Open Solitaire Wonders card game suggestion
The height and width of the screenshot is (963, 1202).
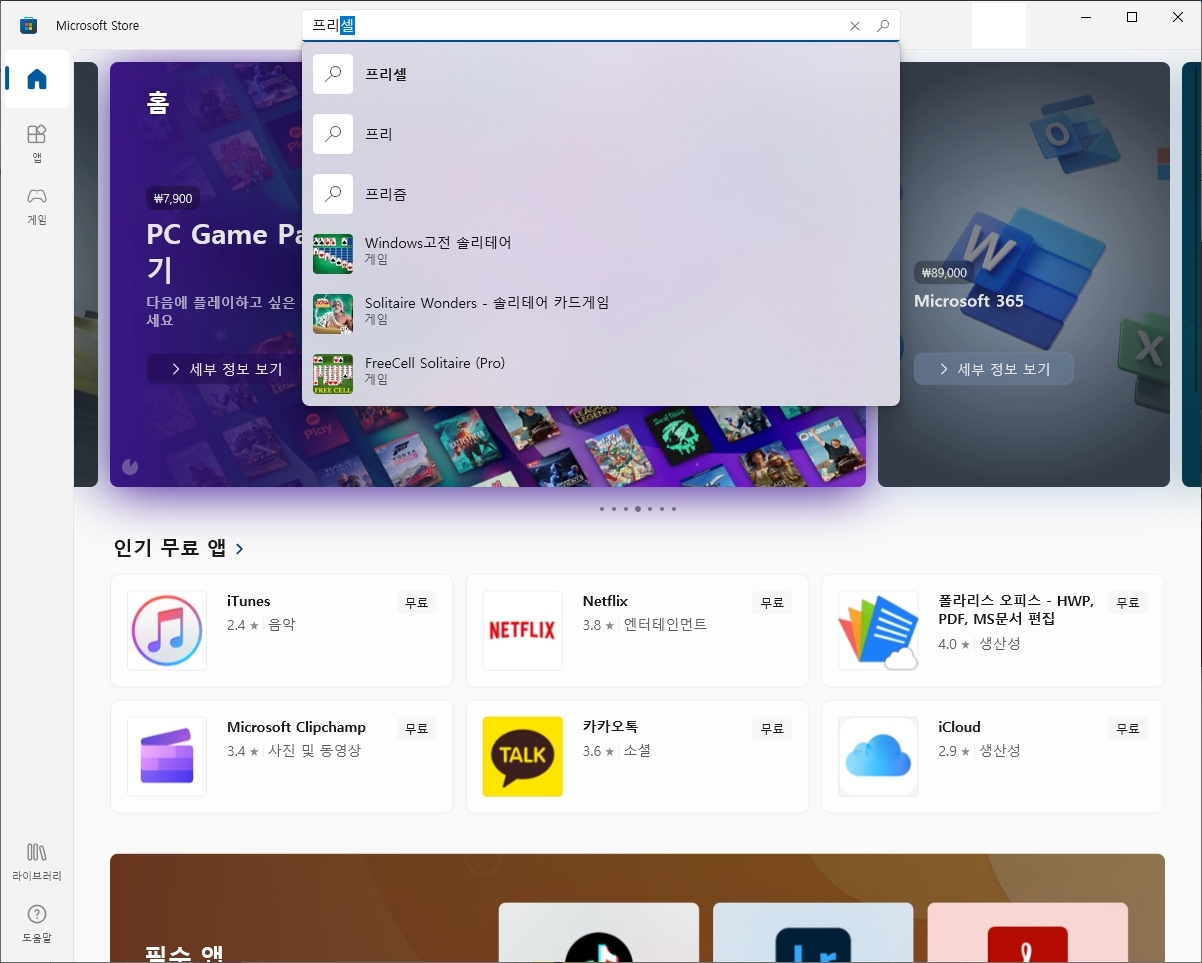click(x=601, y=314)
